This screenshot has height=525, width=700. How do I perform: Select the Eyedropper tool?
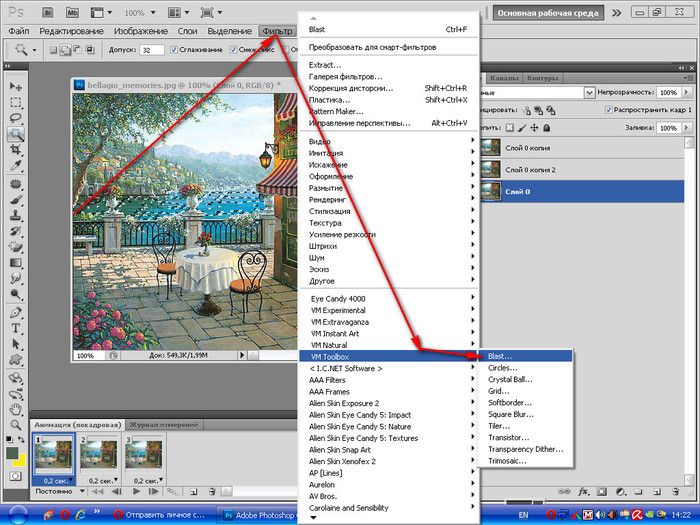point(16,166)
